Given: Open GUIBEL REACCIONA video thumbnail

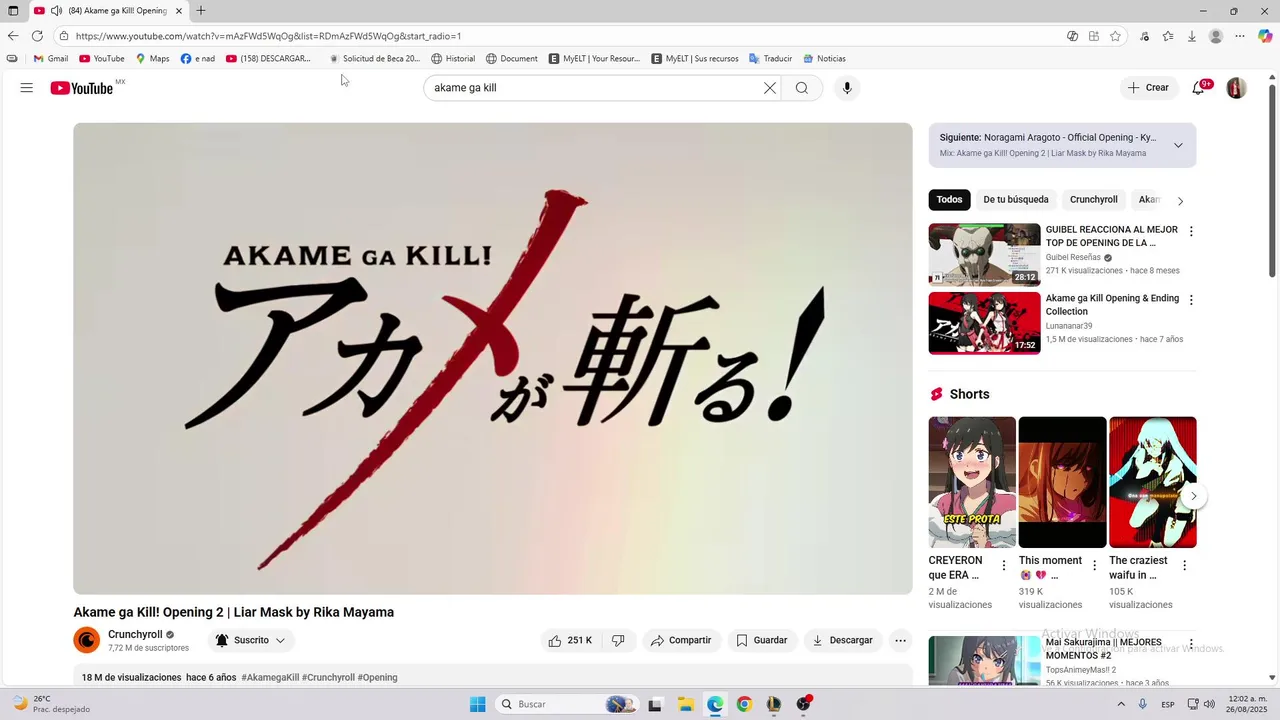Looking at the screenshot, I should [x=984, y=255].
